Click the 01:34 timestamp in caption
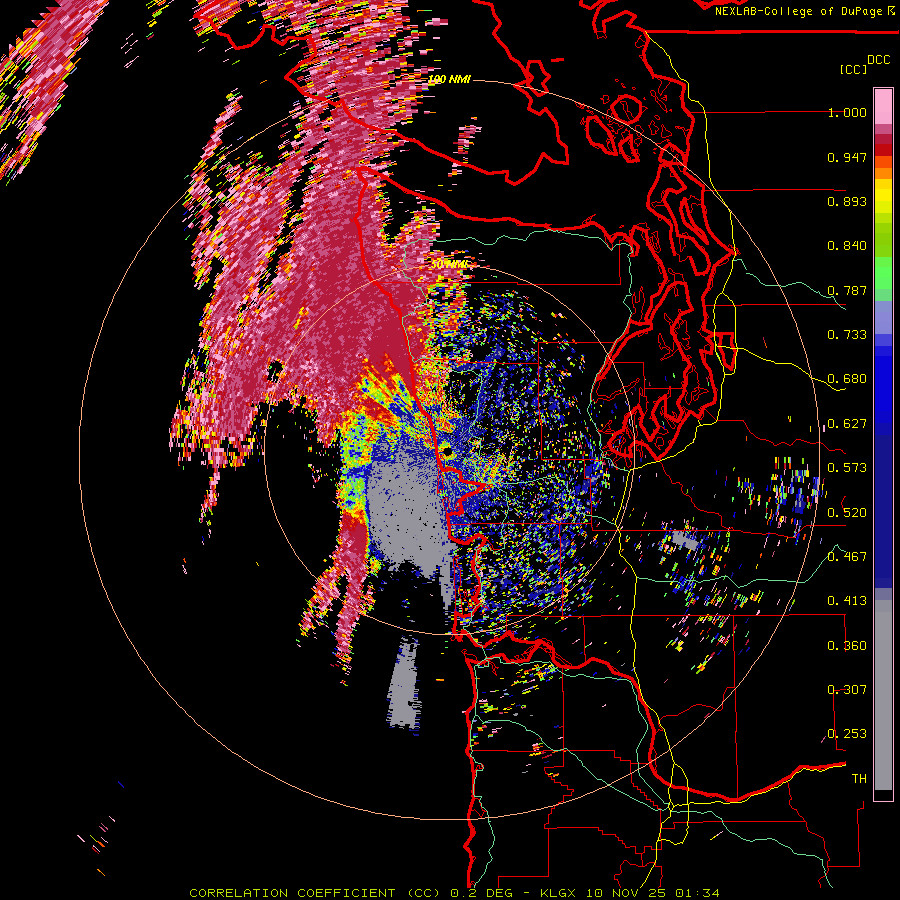The height and width of the screenshot is (900, 900). (x=697, y=893)
